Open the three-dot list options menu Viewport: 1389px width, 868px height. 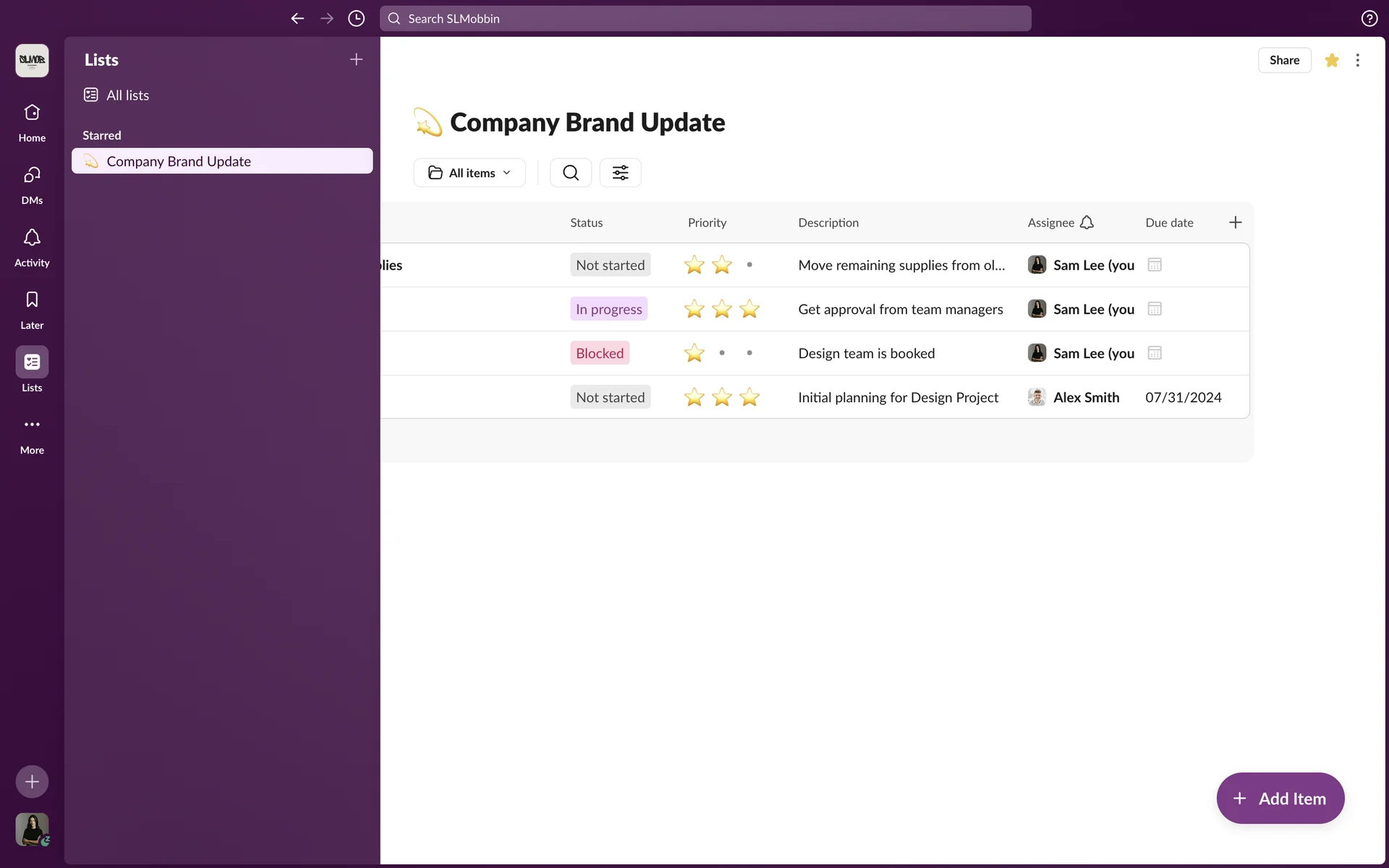1357,61
